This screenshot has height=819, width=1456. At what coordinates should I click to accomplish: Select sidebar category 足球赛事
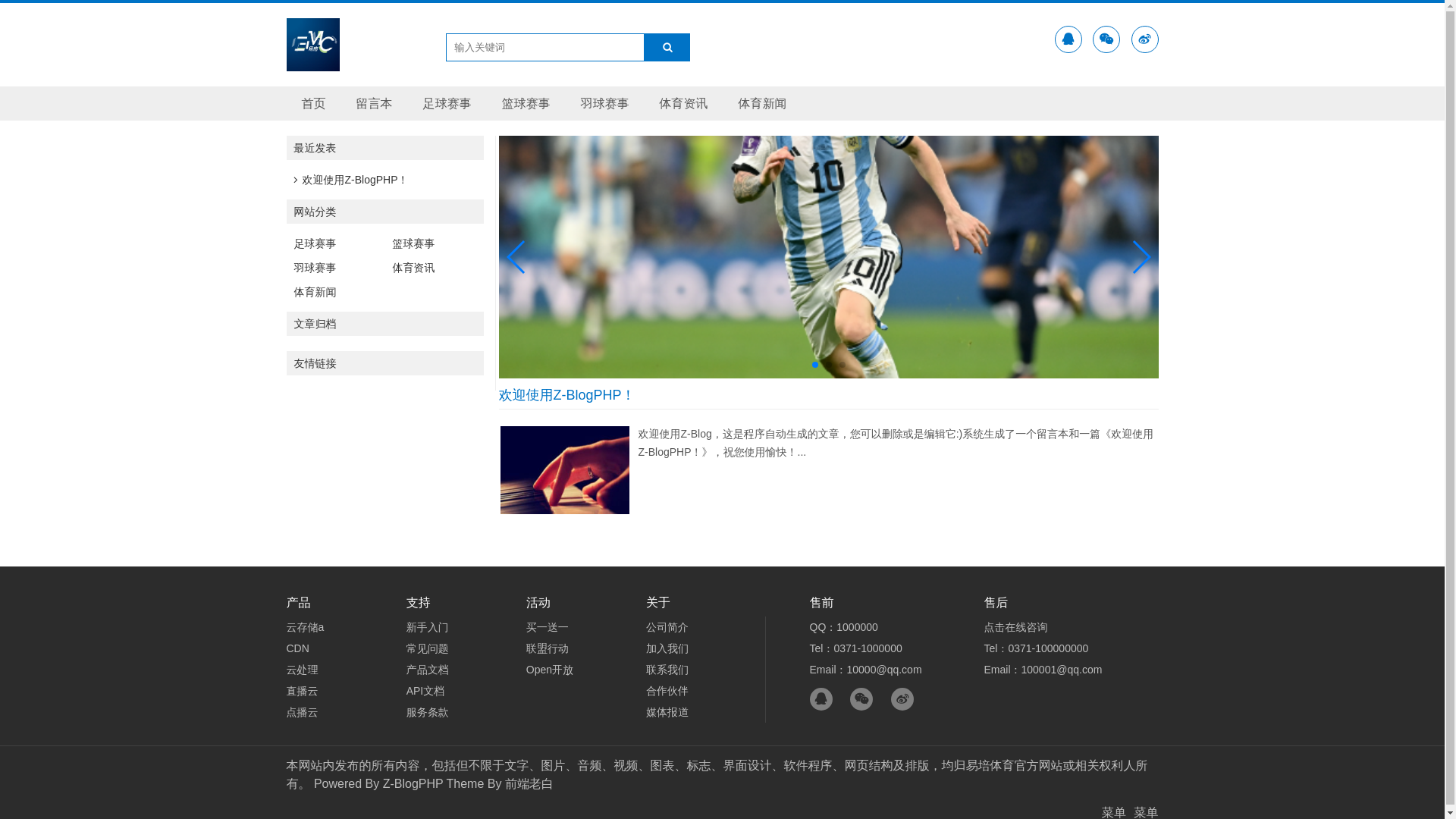[315, 243]
